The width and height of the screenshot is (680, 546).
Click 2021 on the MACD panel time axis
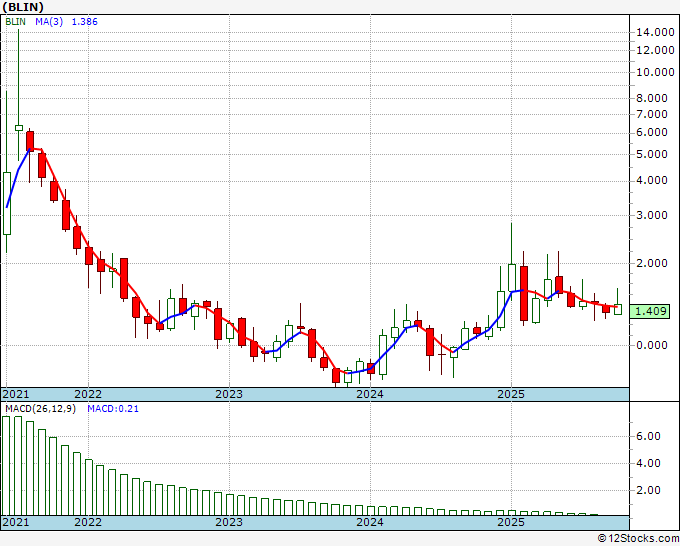17,522
